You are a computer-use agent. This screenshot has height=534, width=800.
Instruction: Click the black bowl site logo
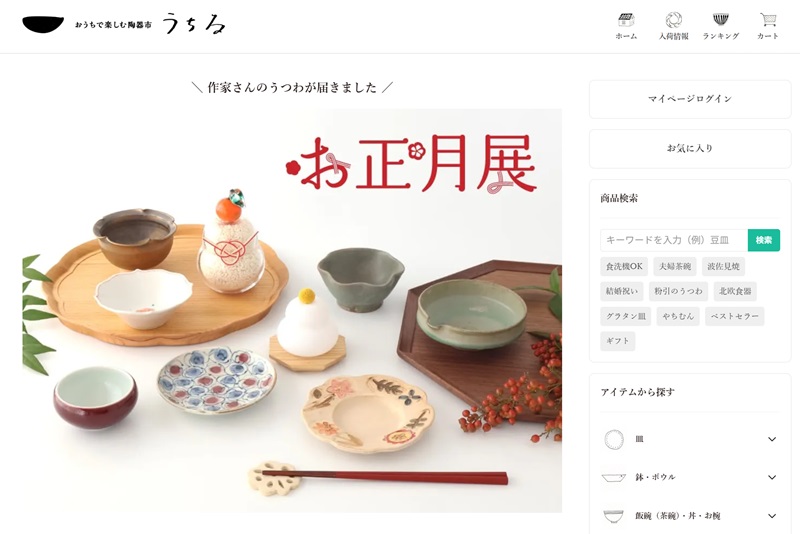43,24
